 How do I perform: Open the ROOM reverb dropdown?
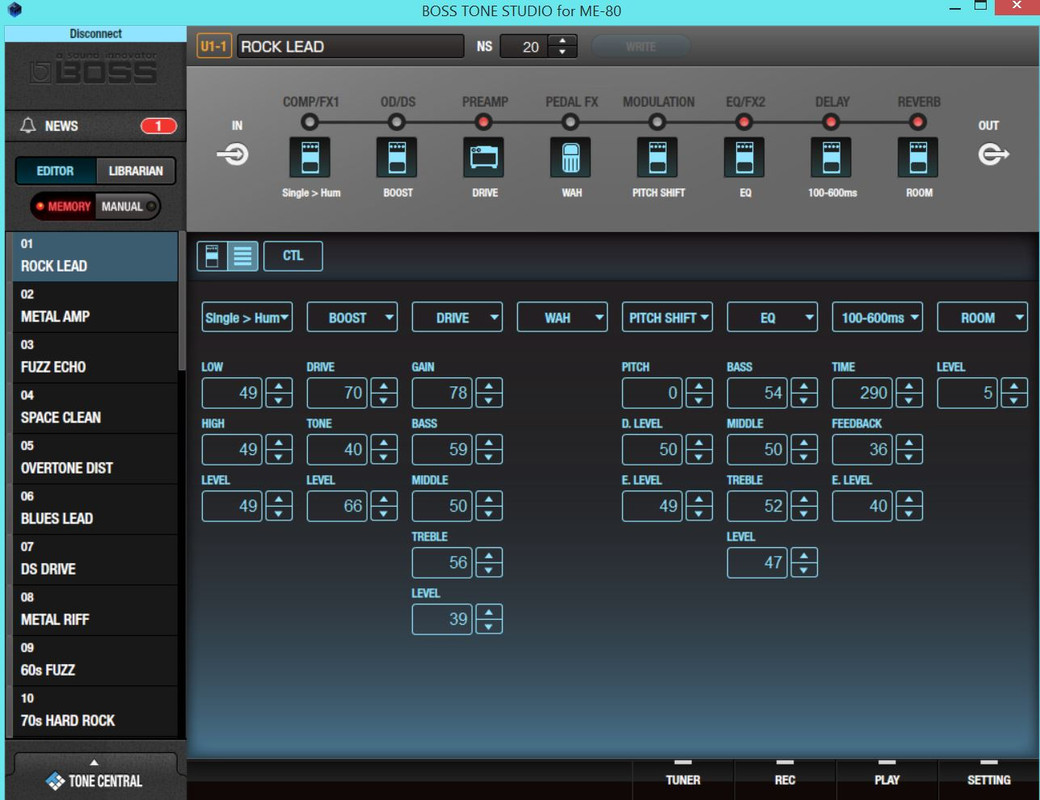pyautogui.click(x=982, y=318)
